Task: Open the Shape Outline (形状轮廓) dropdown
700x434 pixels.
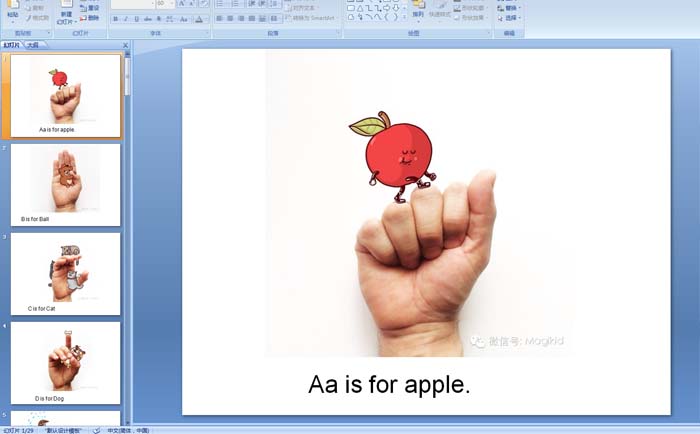Action: point(470,8)
